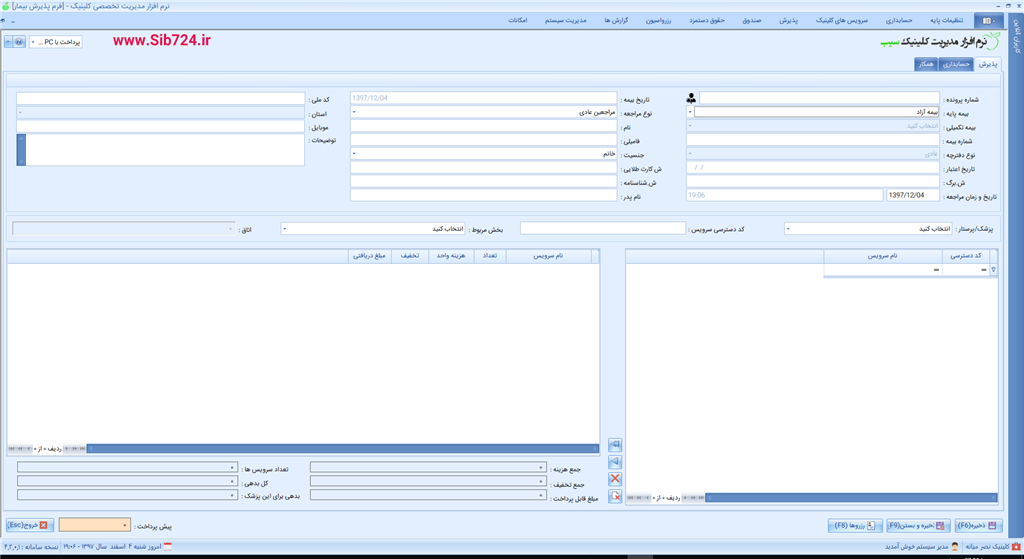Viewport: 1024px width, 559px height.
Task: Click the single-arrow add service icon
Action: [x=615, y=462]
